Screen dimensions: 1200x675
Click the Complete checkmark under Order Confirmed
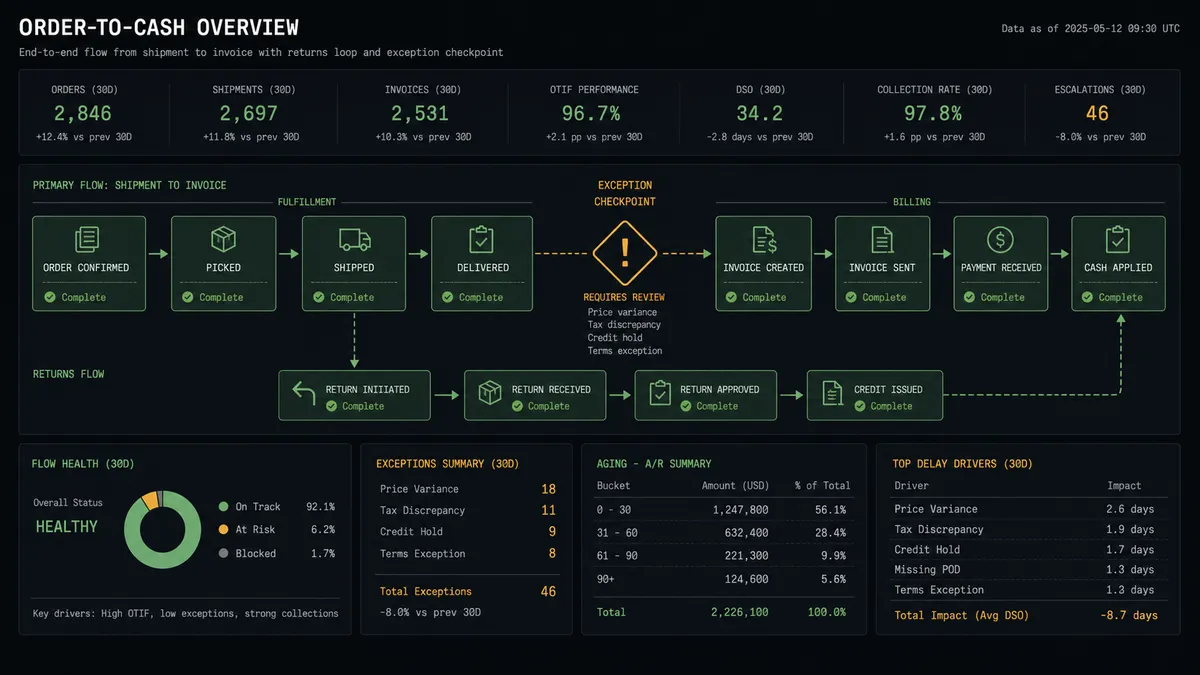[50, 297]
